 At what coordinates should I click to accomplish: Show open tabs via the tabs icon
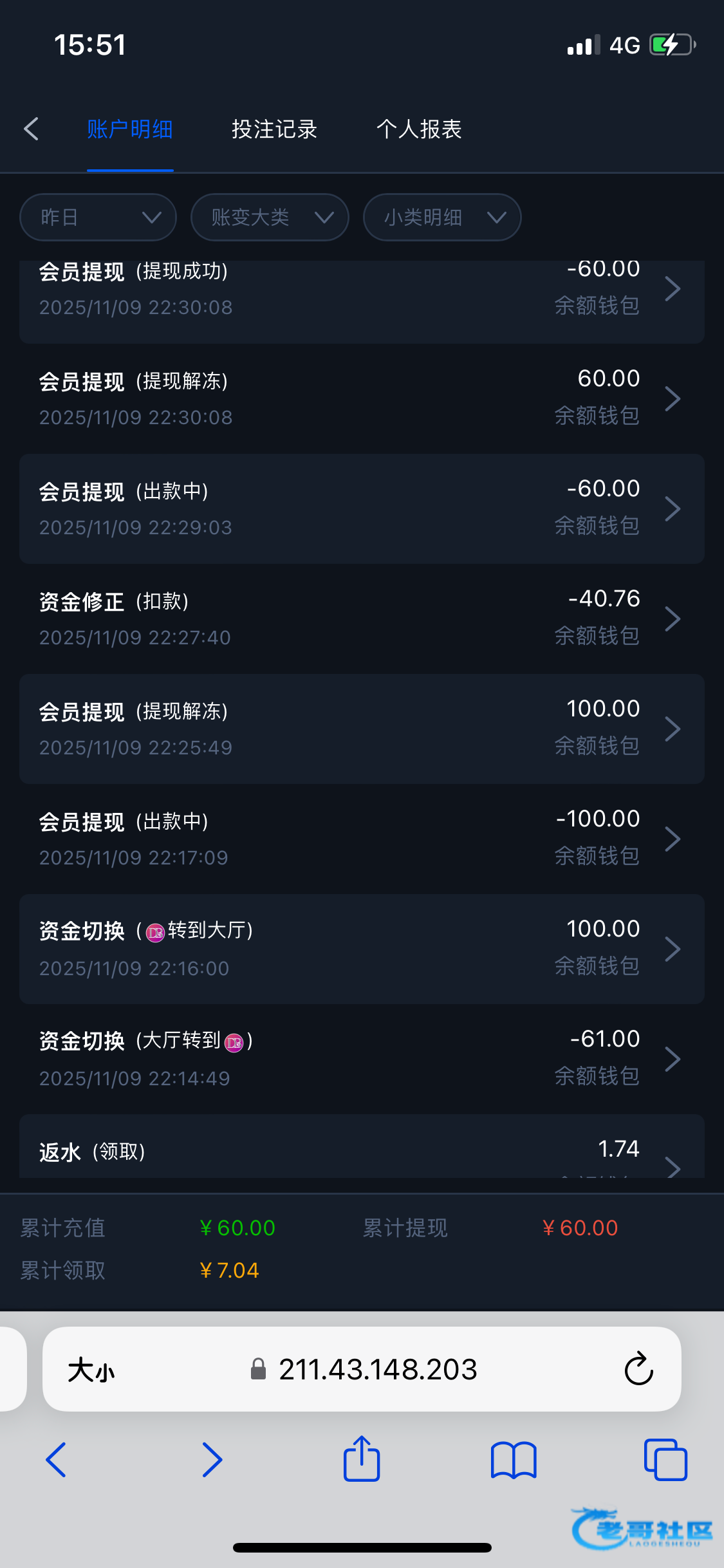tap(665, 1459)
